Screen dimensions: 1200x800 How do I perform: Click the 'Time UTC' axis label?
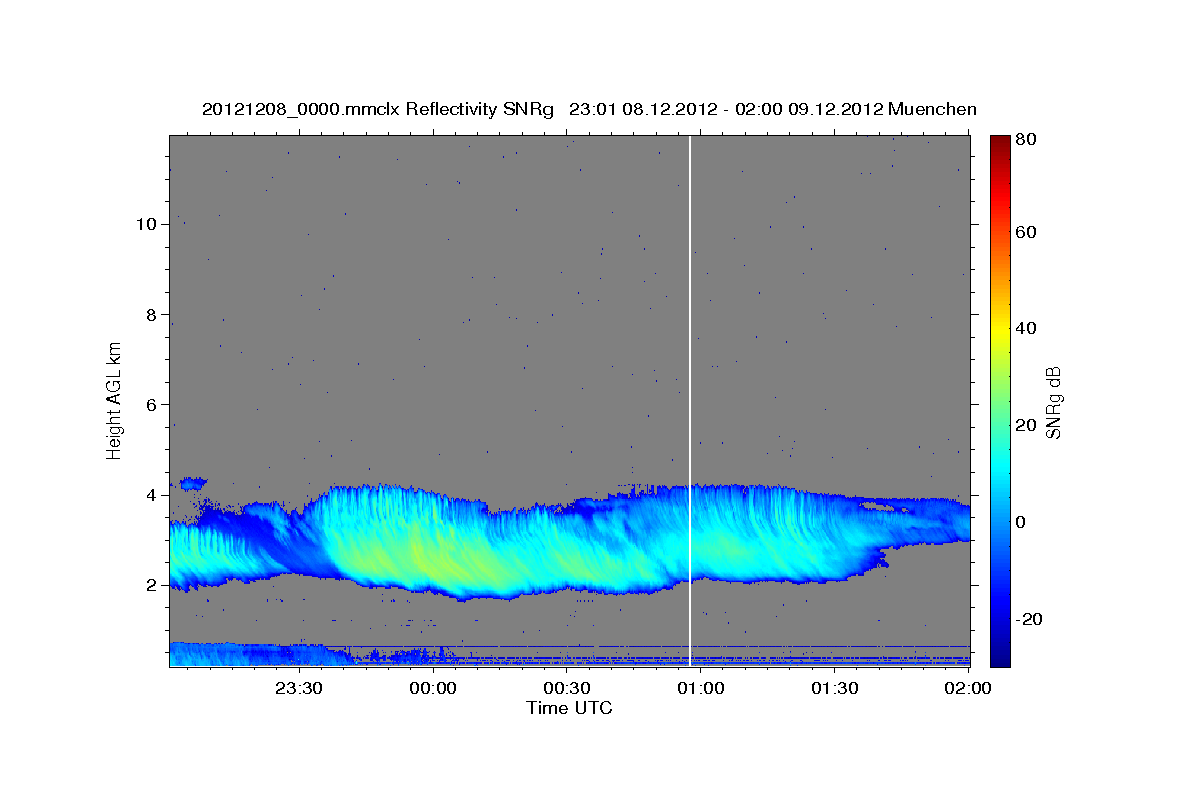click(569, 708)
